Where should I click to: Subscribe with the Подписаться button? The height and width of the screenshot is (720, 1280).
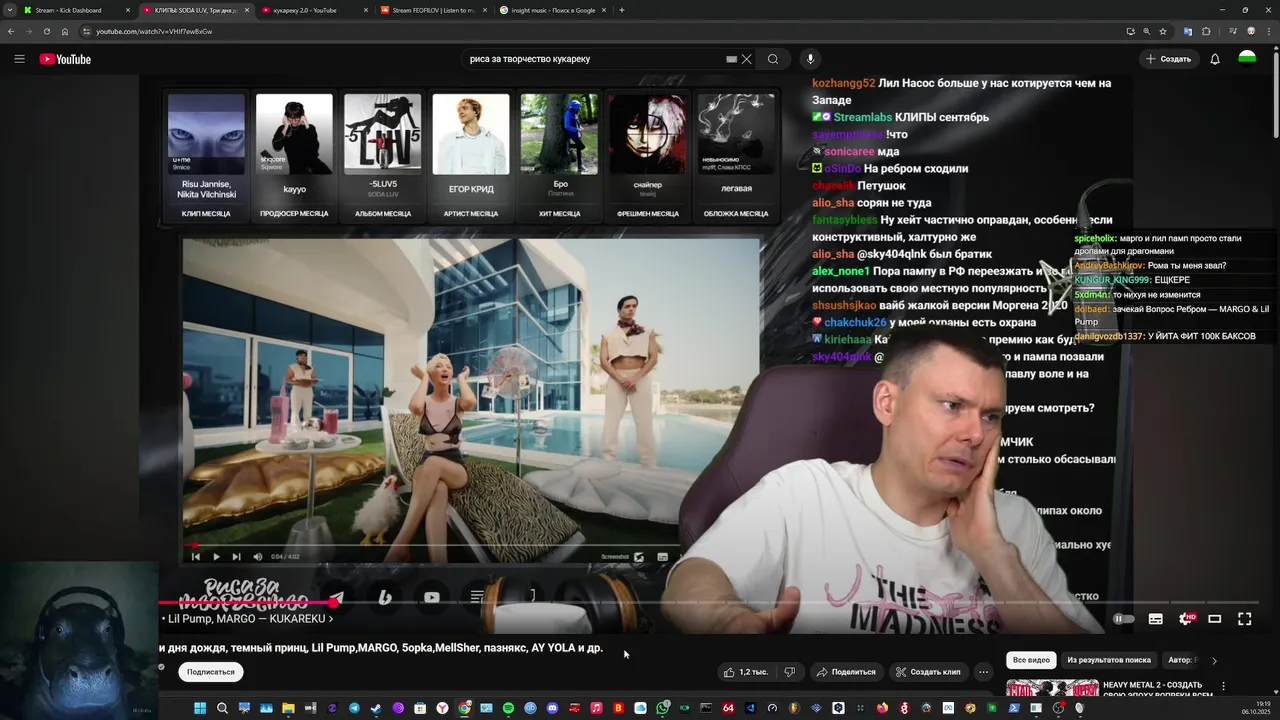(x=211, y=672)
